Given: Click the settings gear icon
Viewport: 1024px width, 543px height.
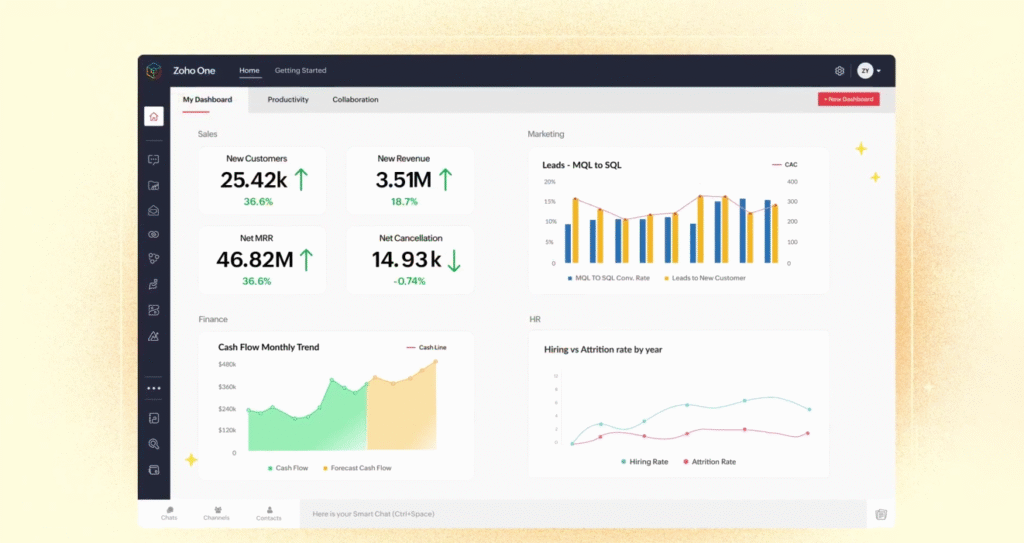Looking at the screenshot, I should (x=839, y=71).
